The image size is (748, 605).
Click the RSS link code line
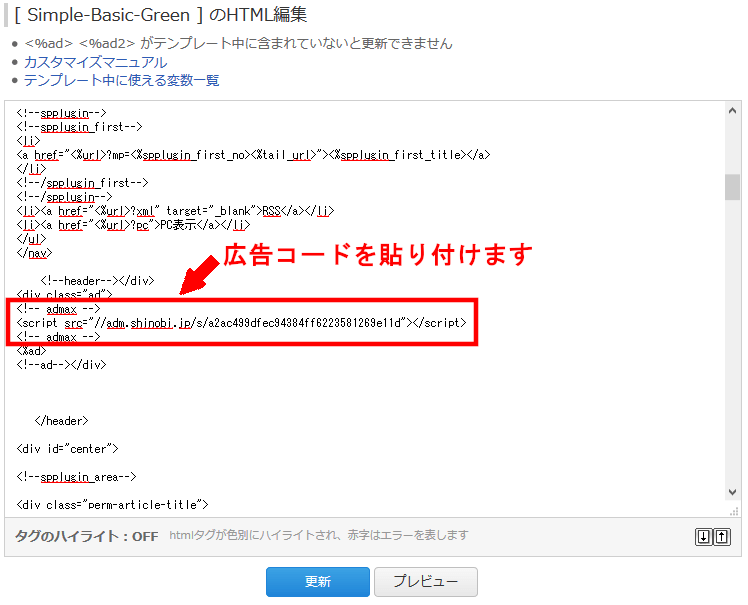coord(175,211)
